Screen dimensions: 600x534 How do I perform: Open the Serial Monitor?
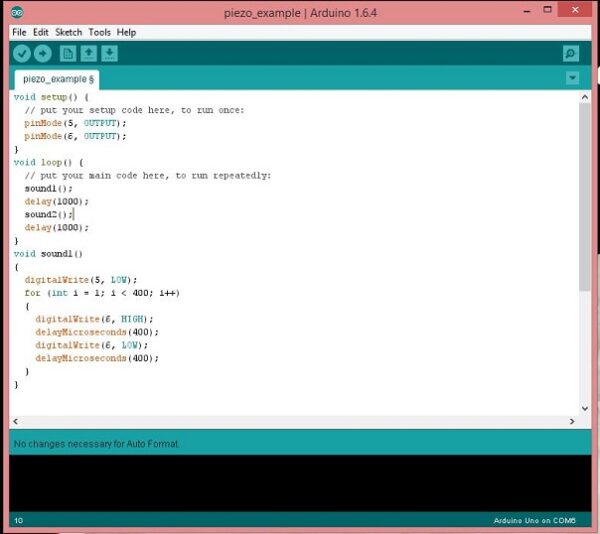[x=570, y=54]
